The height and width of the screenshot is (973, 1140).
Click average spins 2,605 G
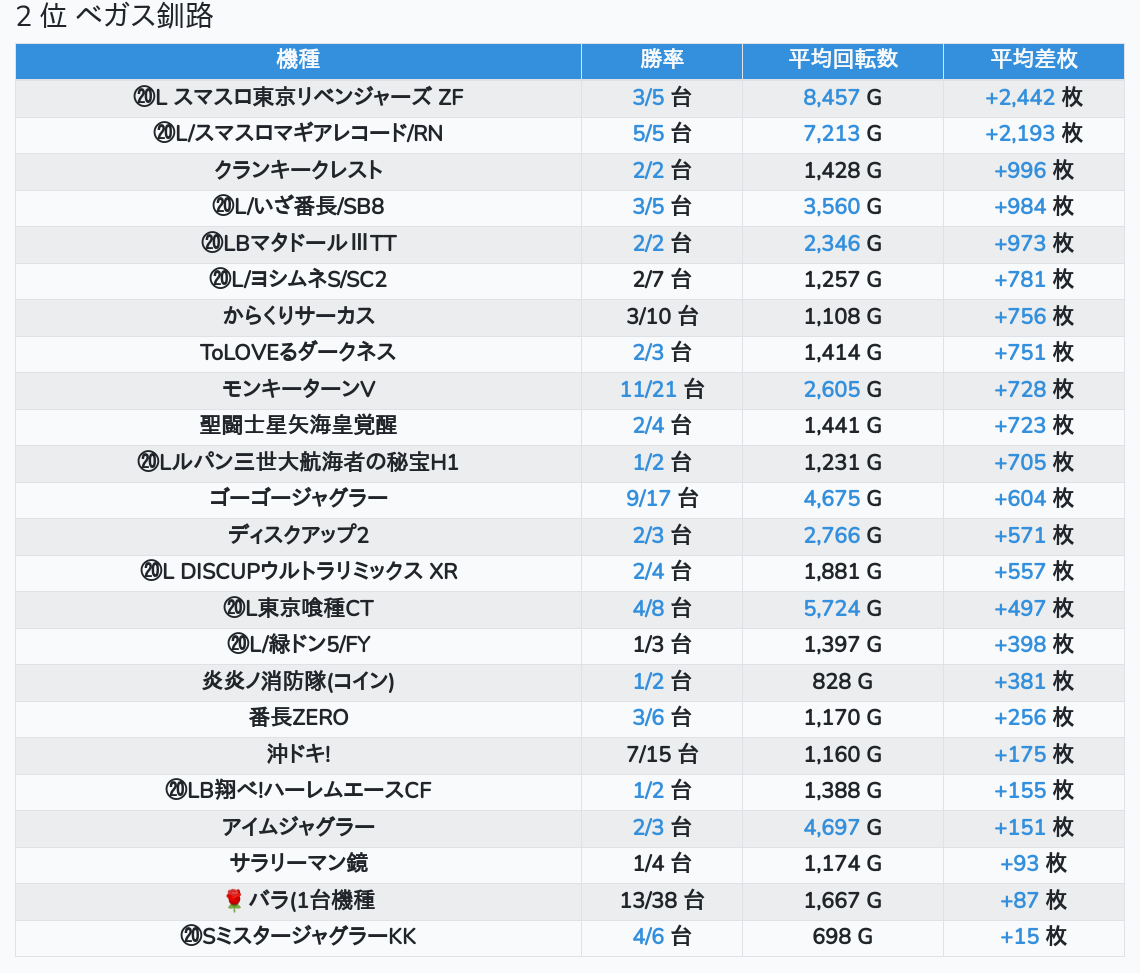coord(843,389)
